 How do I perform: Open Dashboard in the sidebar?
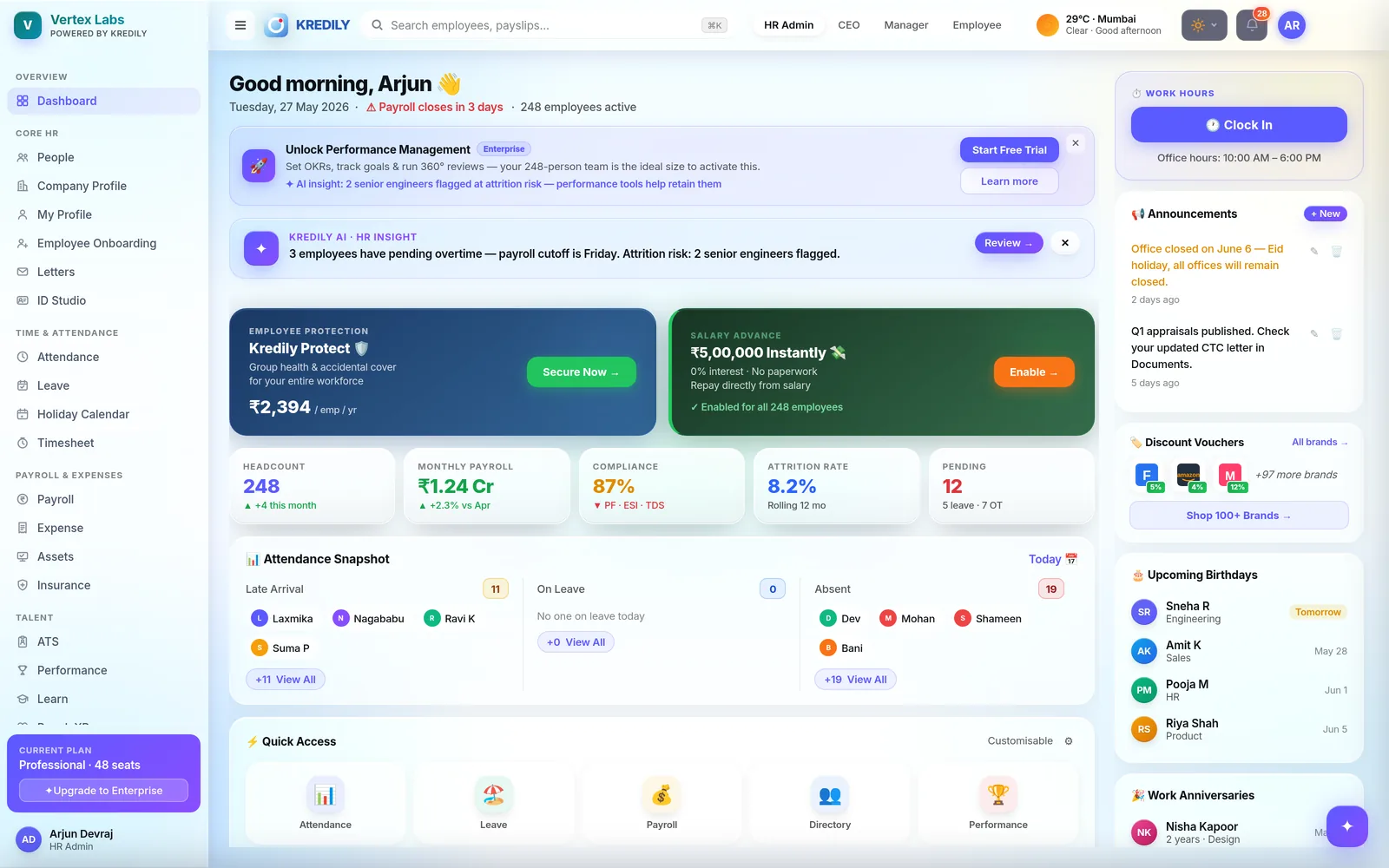click(x=103, y=101)
